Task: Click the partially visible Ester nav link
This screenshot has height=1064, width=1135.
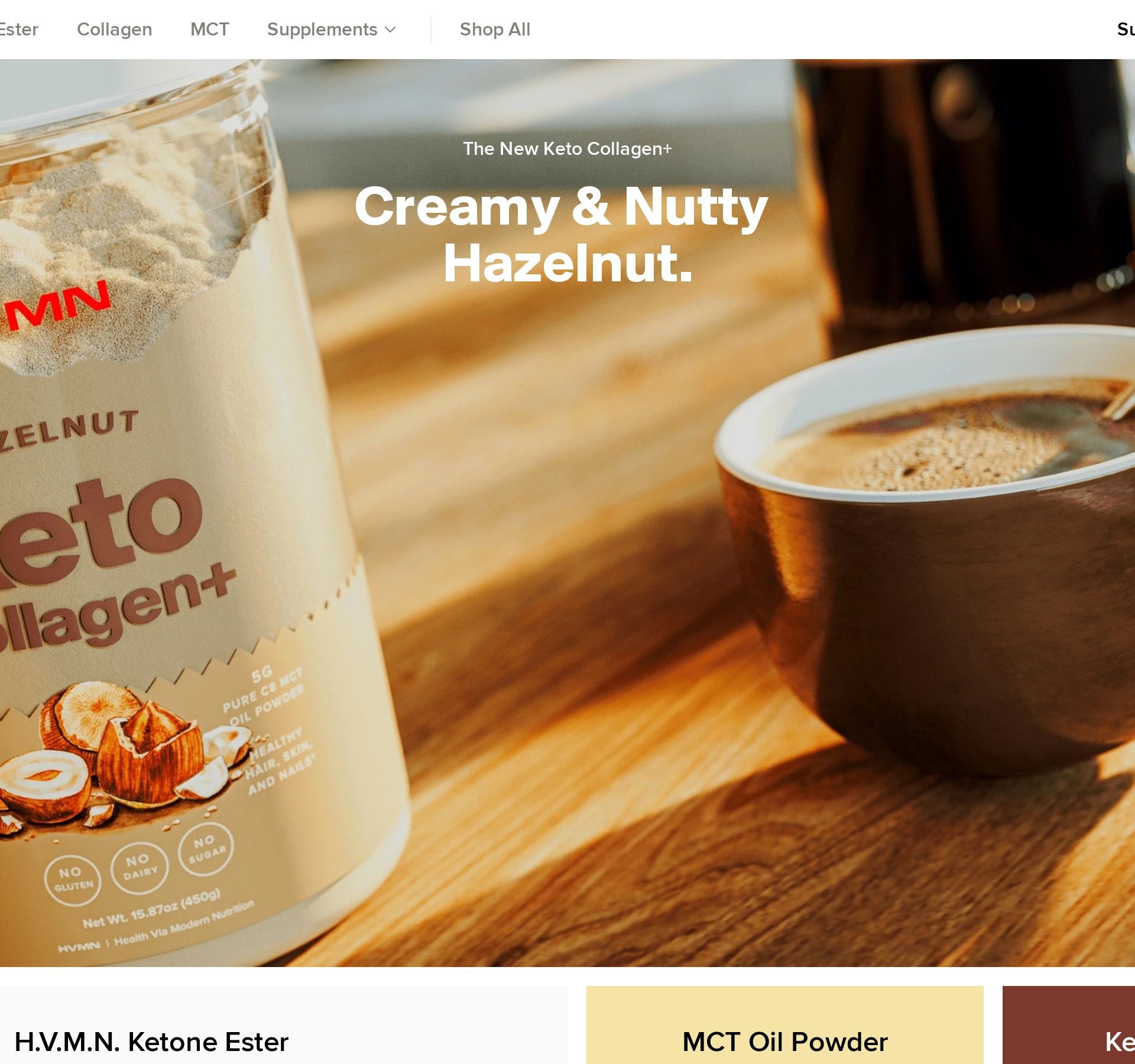Action: click(x=19, y=30)
